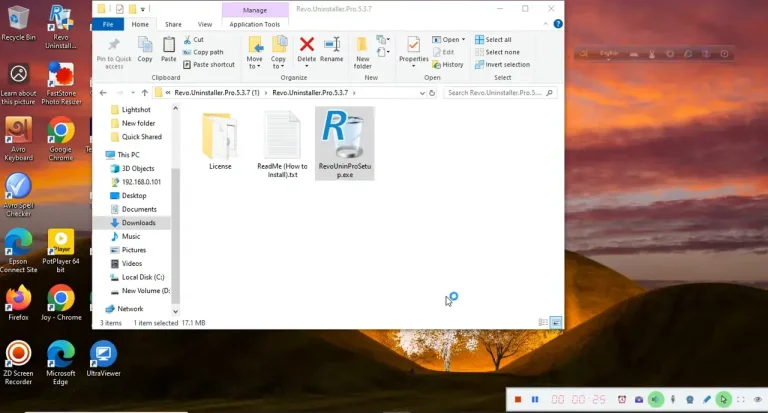Open This PC in navigation pane
The height and width of the screenshot is (413, 768).
128,155
